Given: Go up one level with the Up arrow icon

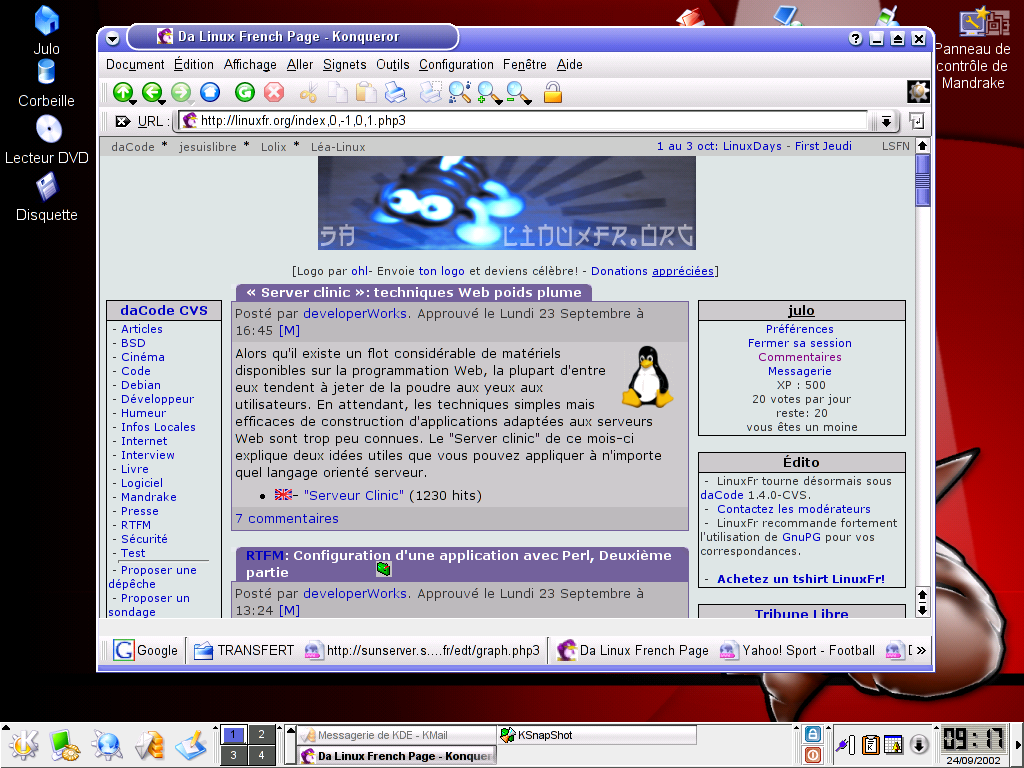Looking at the screenshot, I should point(122,92).
